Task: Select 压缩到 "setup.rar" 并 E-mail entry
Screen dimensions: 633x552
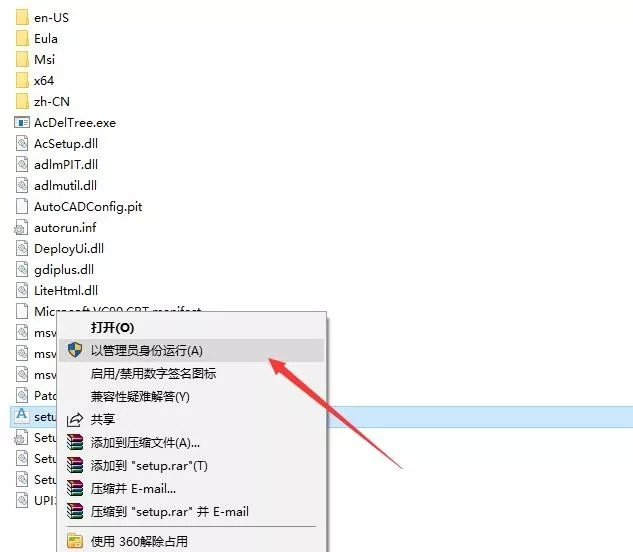Action: click(x=170, y=512)
